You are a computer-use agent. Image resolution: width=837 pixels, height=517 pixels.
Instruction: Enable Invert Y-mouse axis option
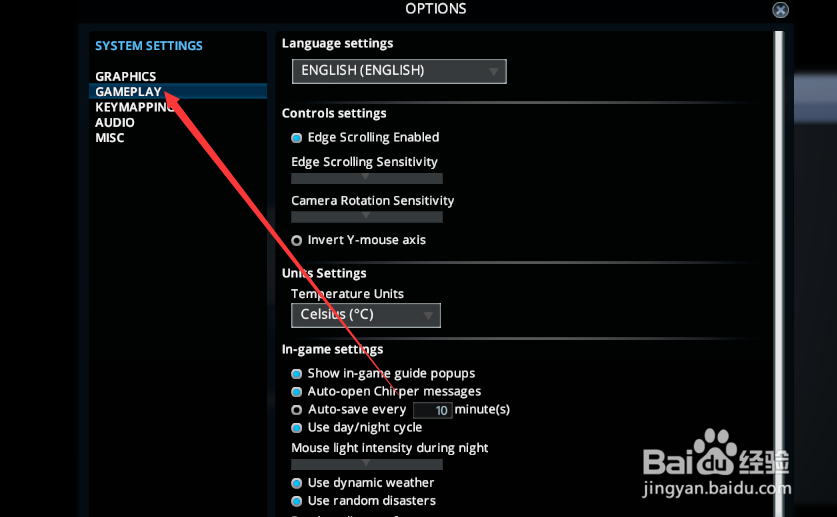tap(297, 241)
